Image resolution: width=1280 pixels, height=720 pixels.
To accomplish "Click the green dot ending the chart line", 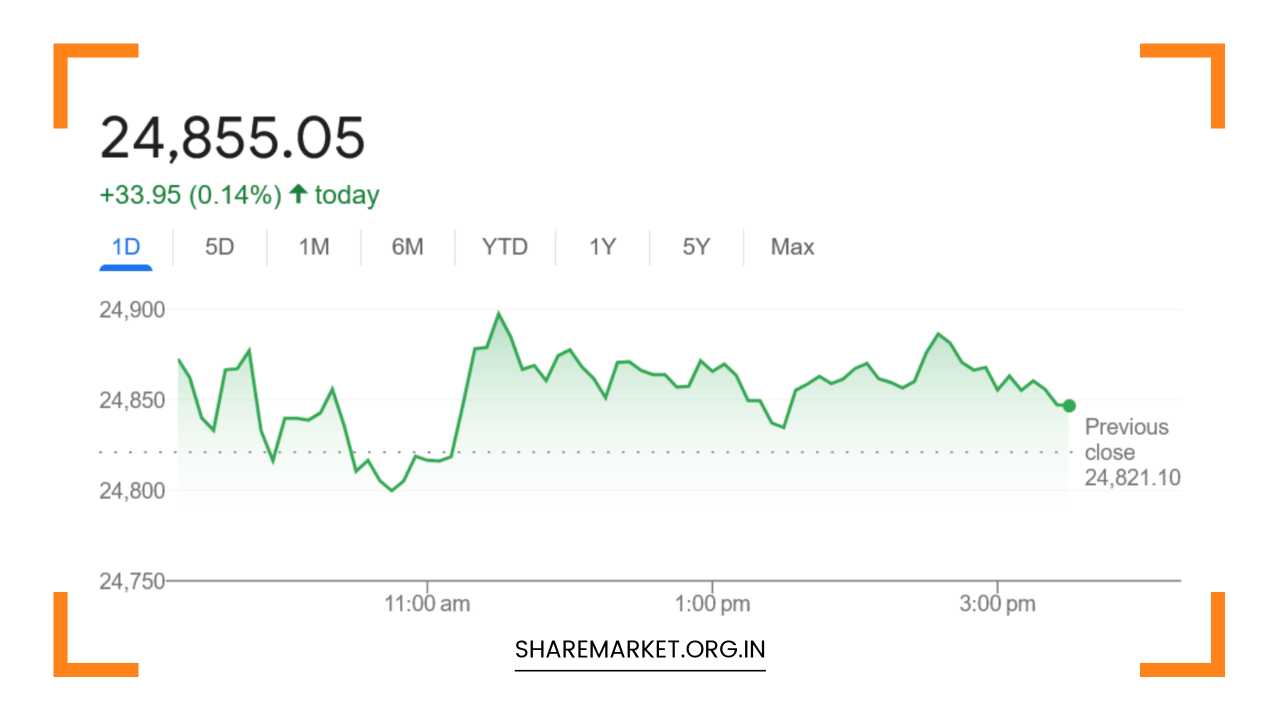I will point(1069,405).
